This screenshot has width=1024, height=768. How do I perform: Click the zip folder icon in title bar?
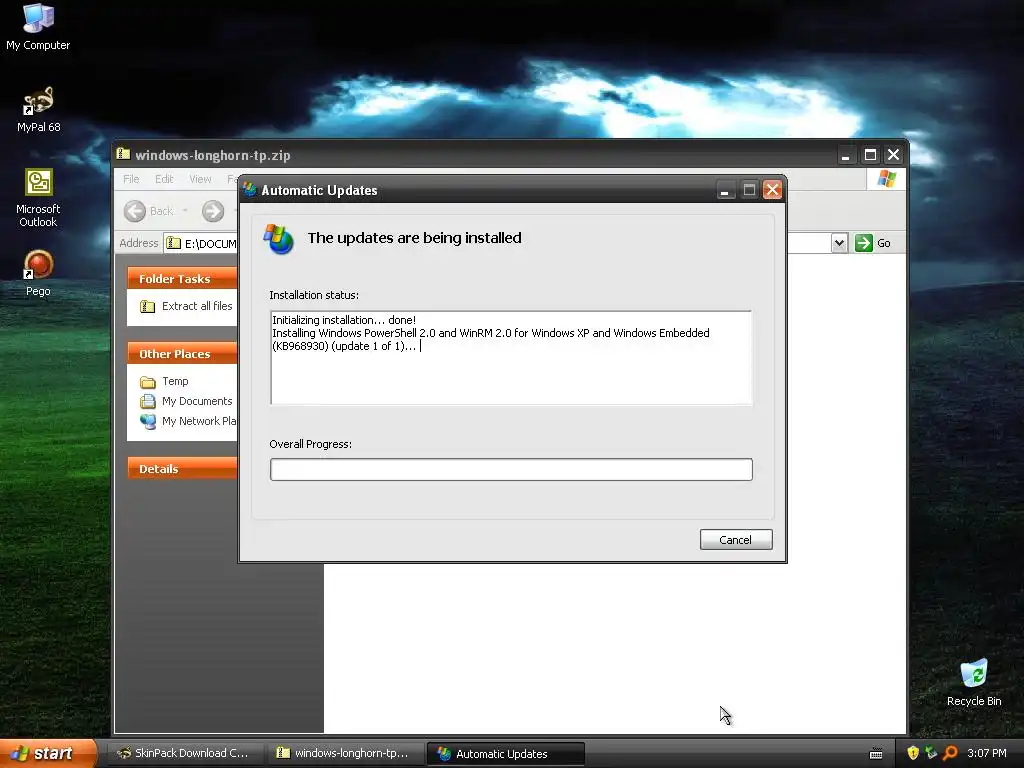[123, 154]
